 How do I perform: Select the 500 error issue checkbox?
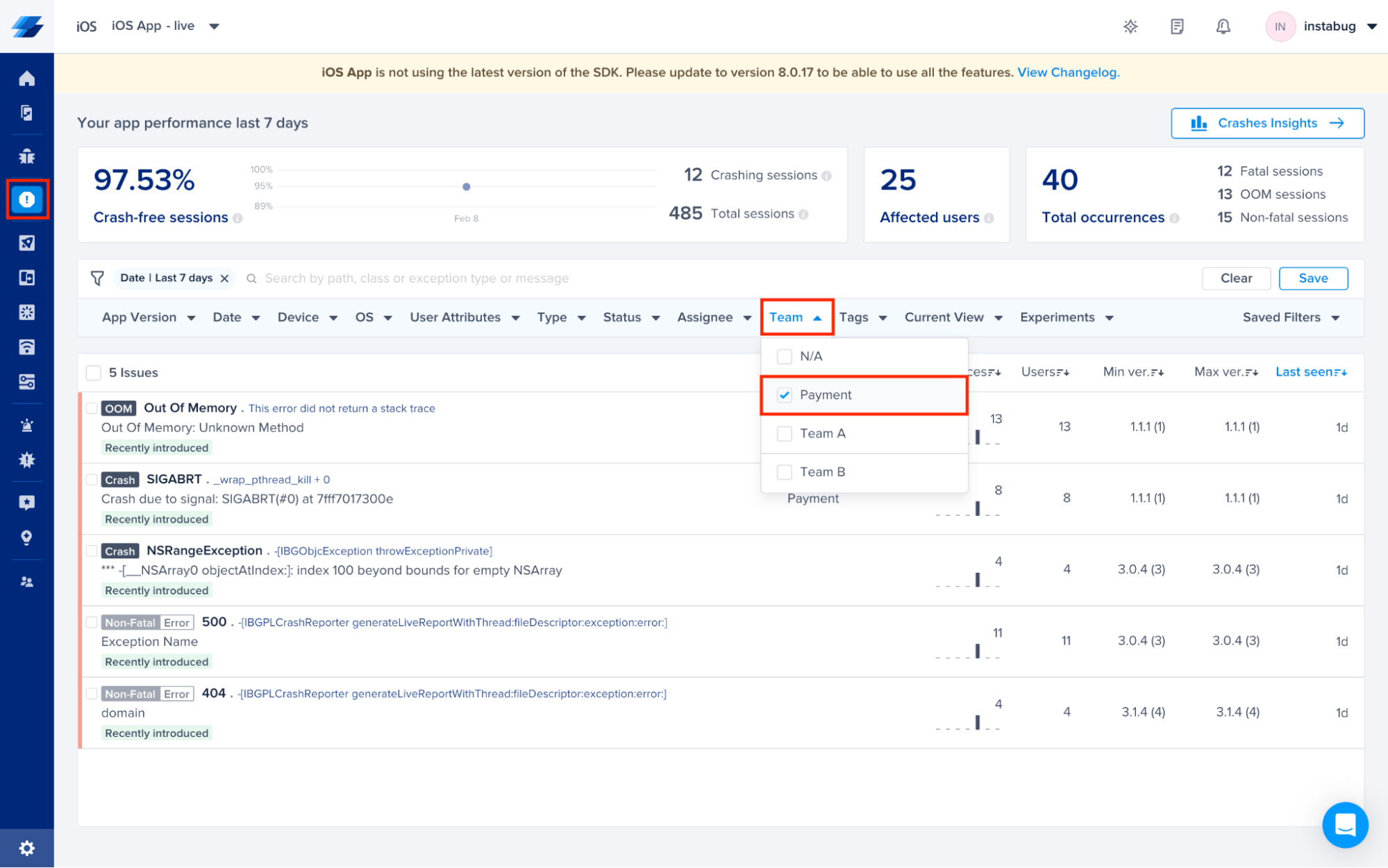click(x=91, y=623)
